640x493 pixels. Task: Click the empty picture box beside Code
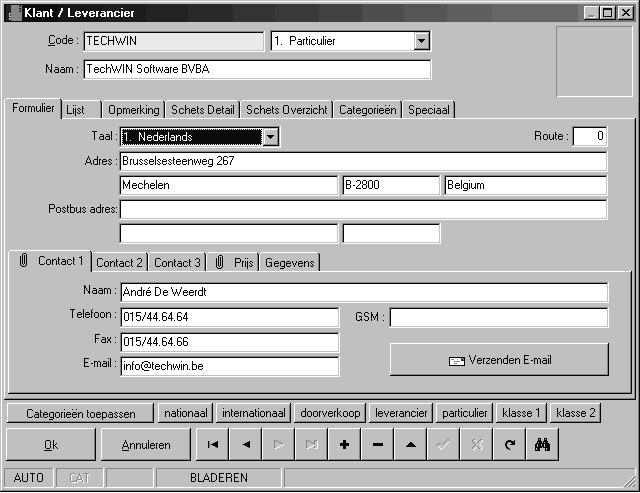(594, 62)
